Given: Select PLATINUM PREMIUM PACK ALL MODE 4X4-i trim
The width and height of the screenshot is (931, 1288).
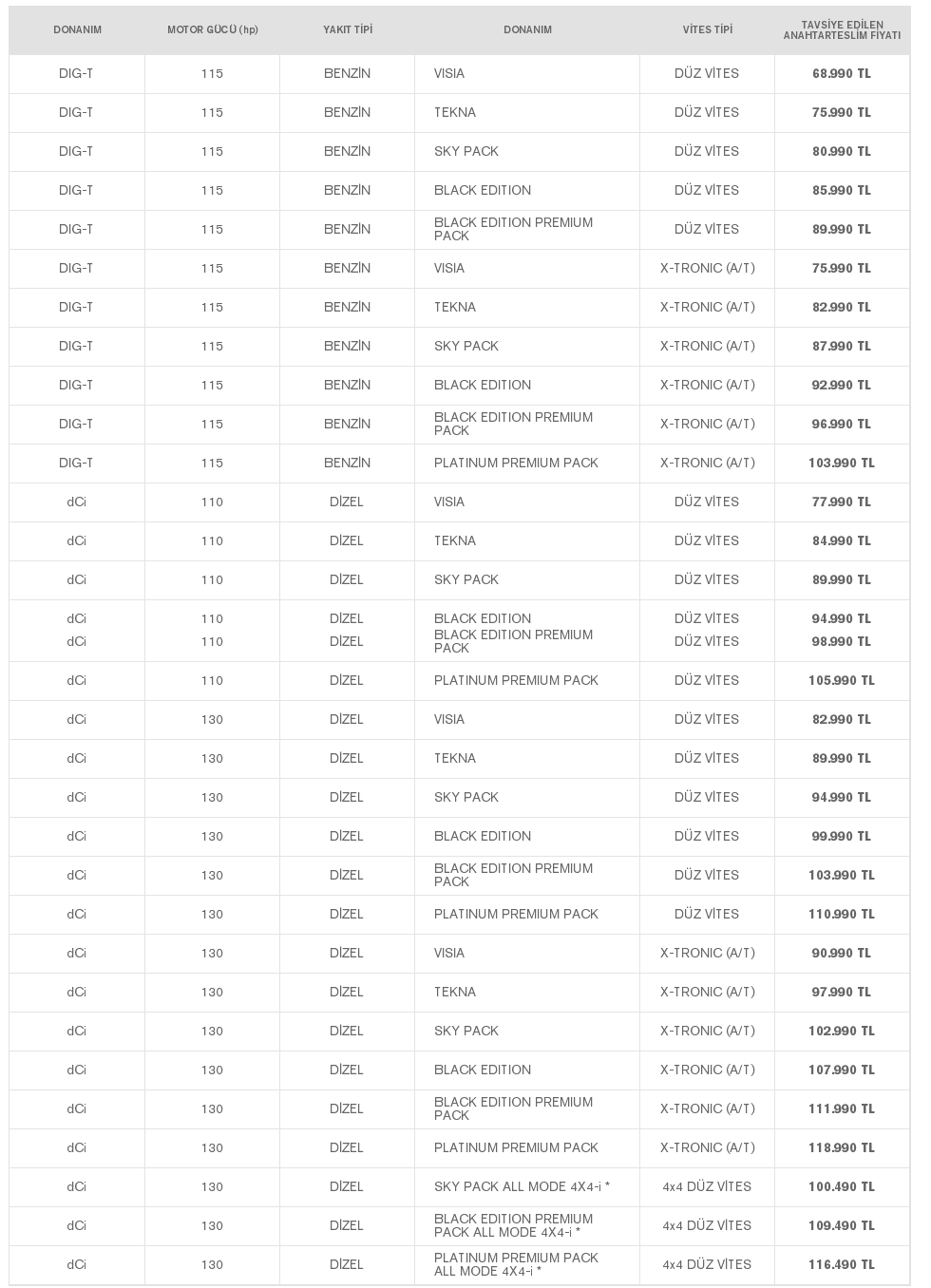Looking at the screenshot, I should coord(516,1264).
